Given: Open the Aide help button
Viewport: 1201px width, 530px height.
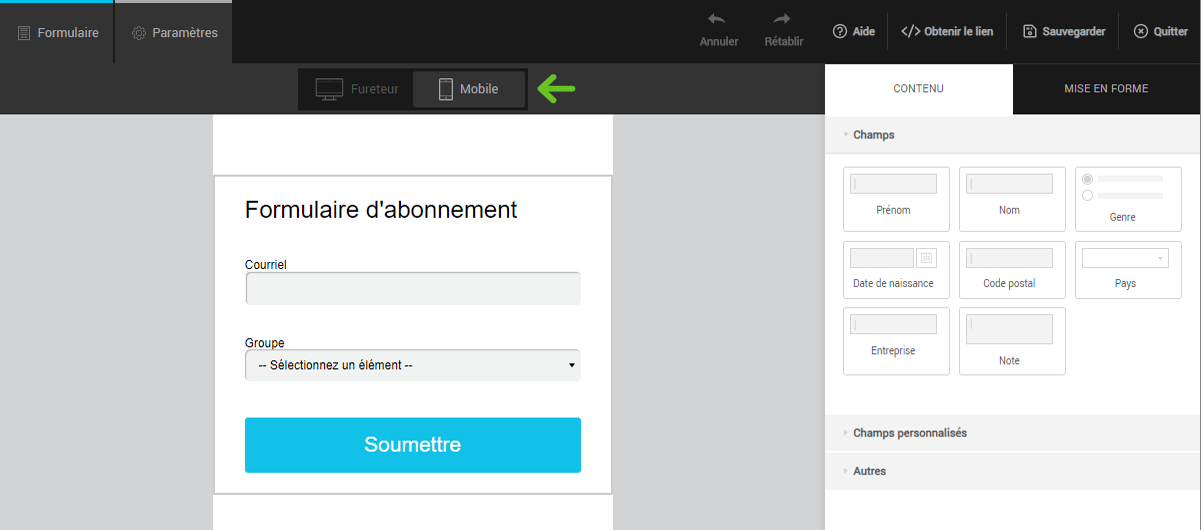Looking at the screenshot, I should 853,32.
